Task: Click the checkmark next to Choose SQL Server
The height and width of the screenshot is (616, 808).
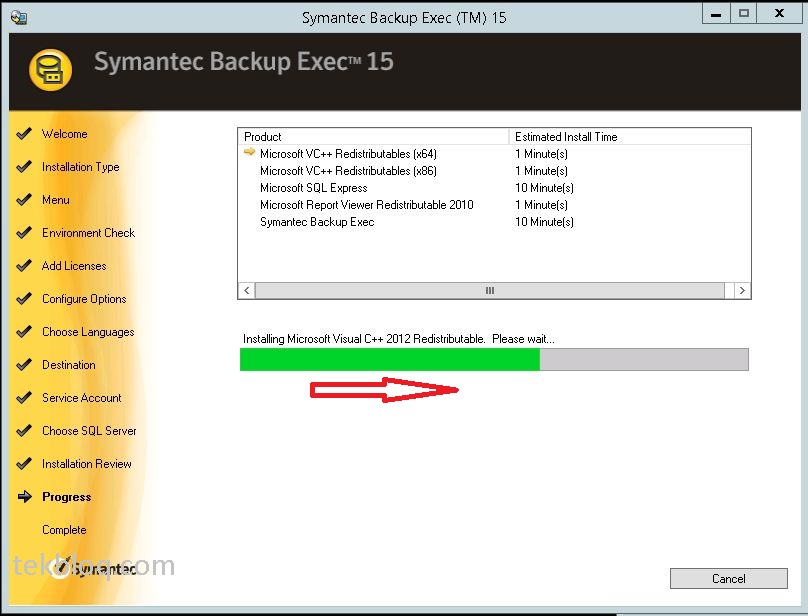Action: coord(24,430)
